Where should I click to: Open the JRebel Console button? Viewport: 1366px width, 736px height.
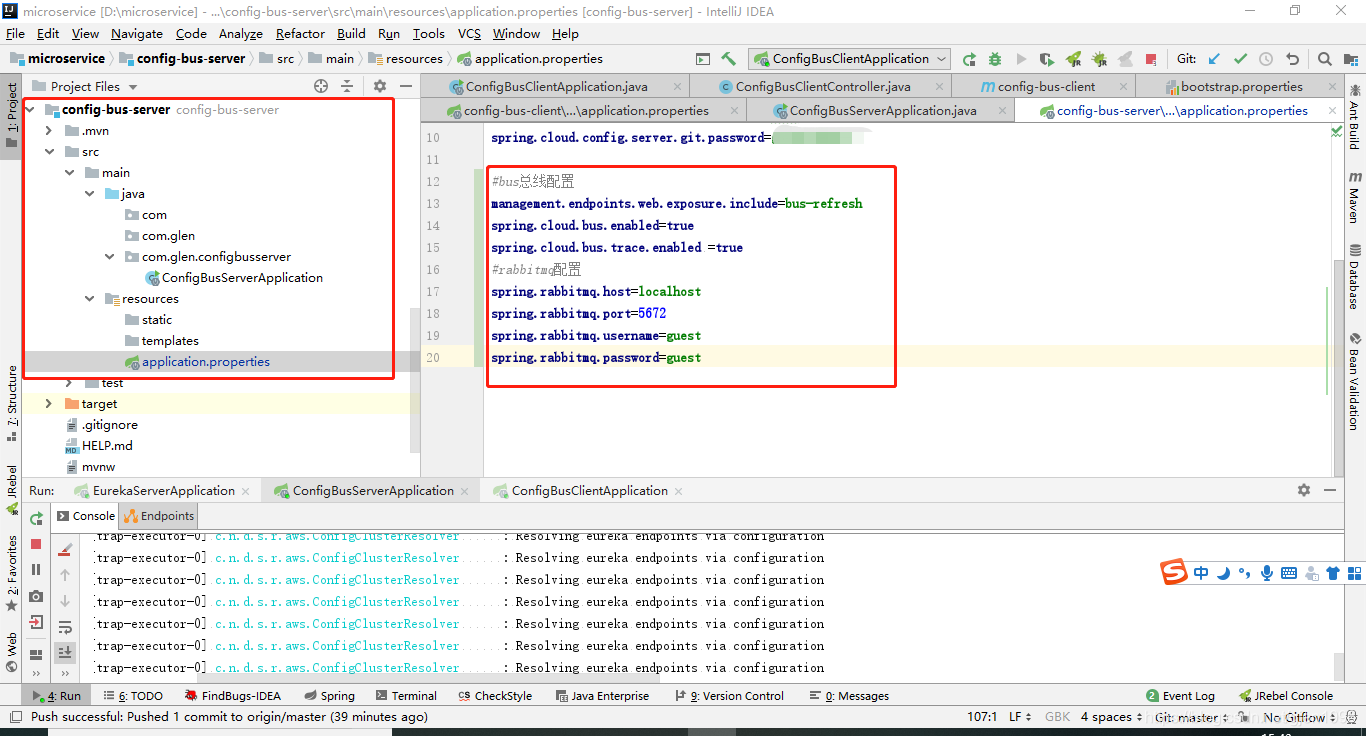[1286, 696]
